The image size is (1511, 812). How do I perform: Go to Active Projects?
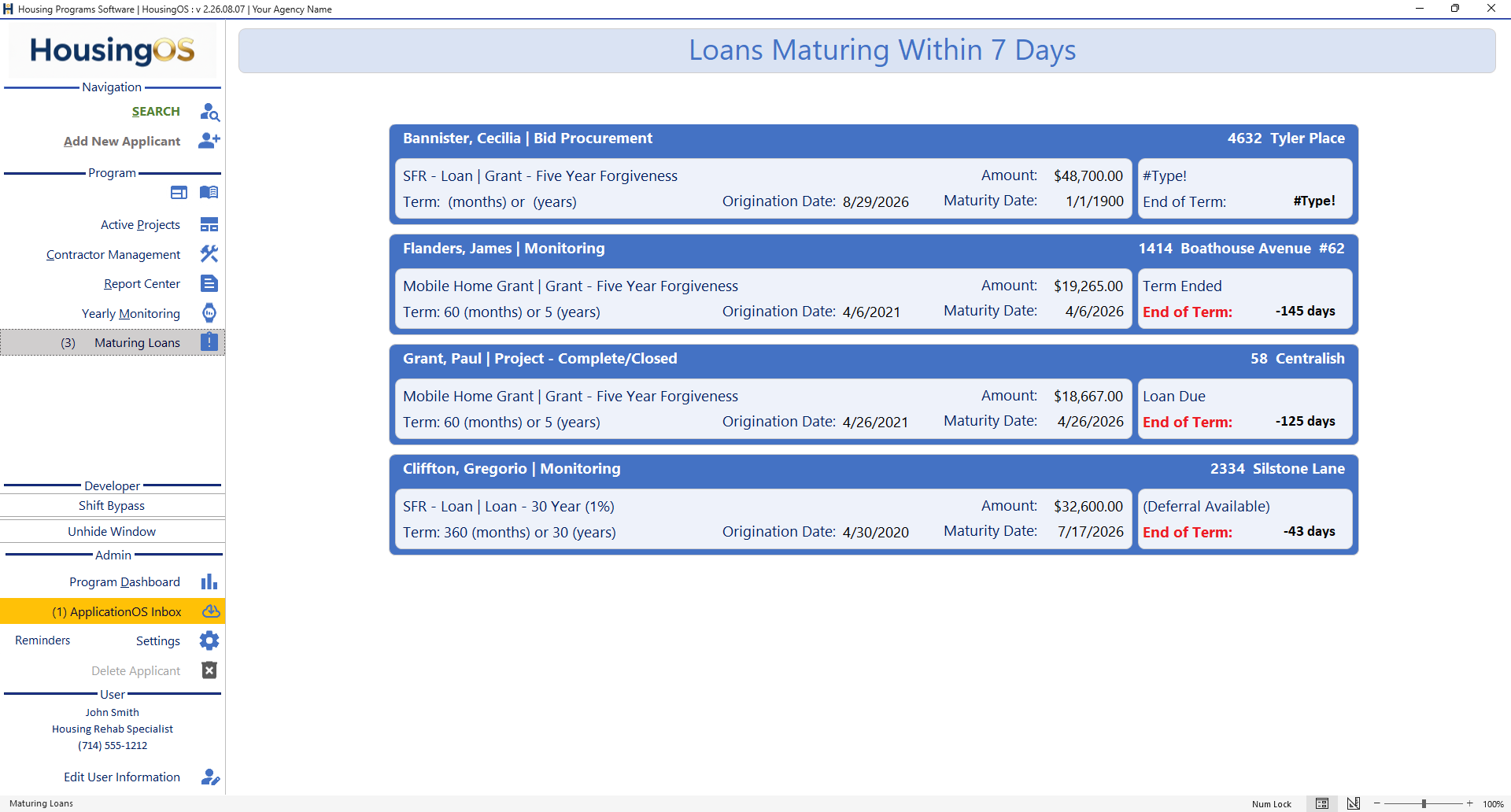140,225
